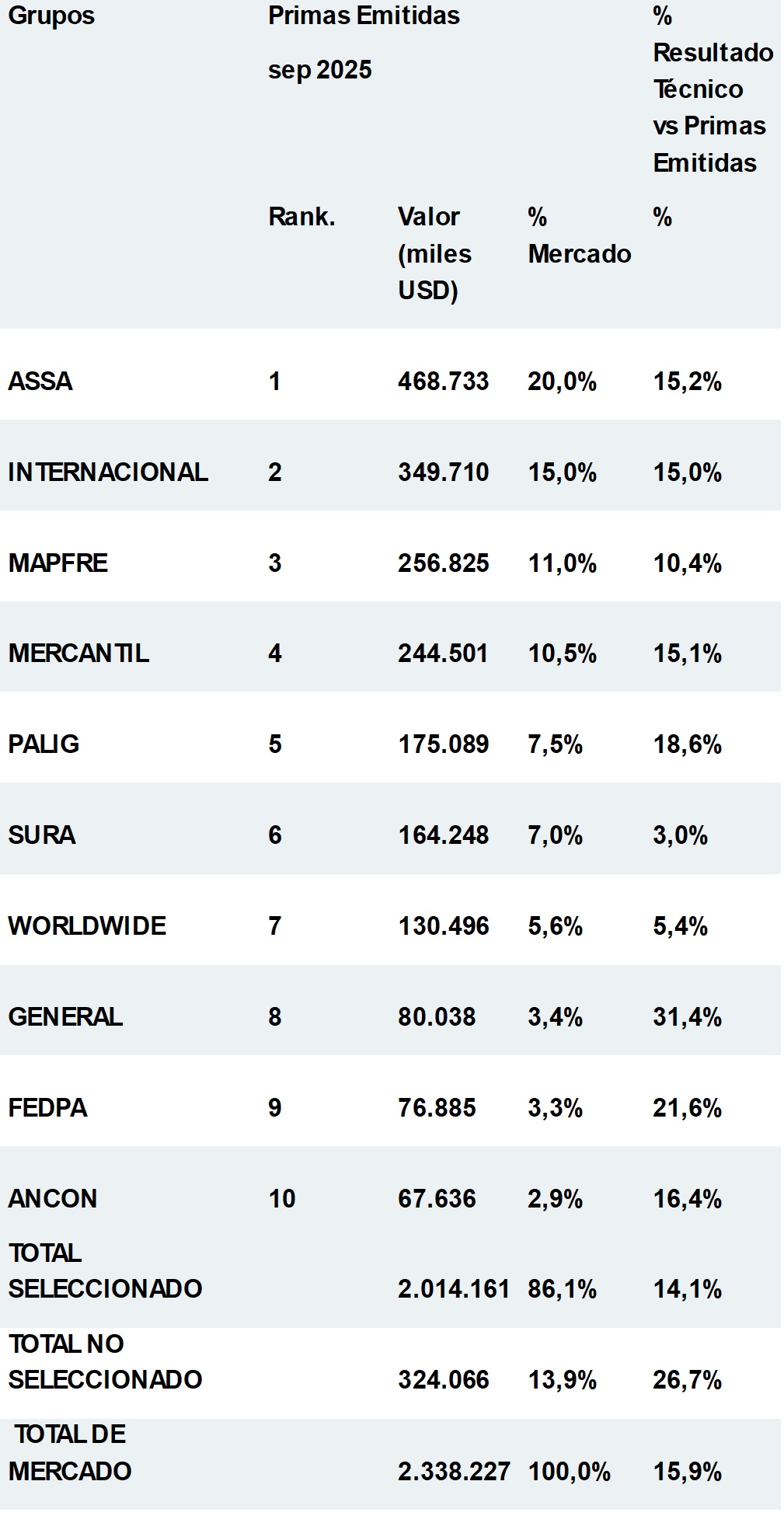Select the TOTAL SELECCIONADO label
The image size is (784, 1516).
pos(105,1271)
